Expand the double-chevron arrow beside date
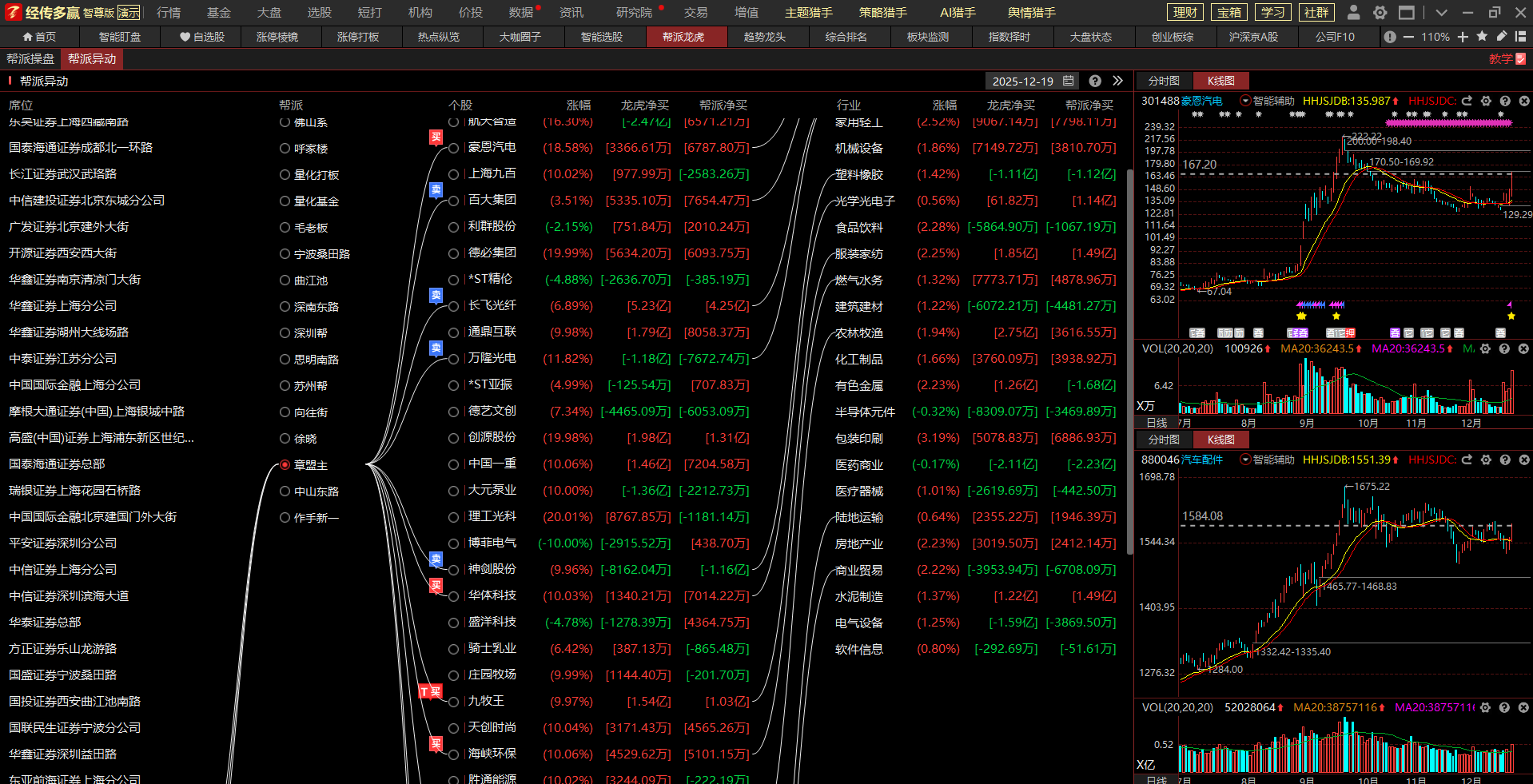The width and height of the screenshot is (1533, 784). pos(1117,81)
